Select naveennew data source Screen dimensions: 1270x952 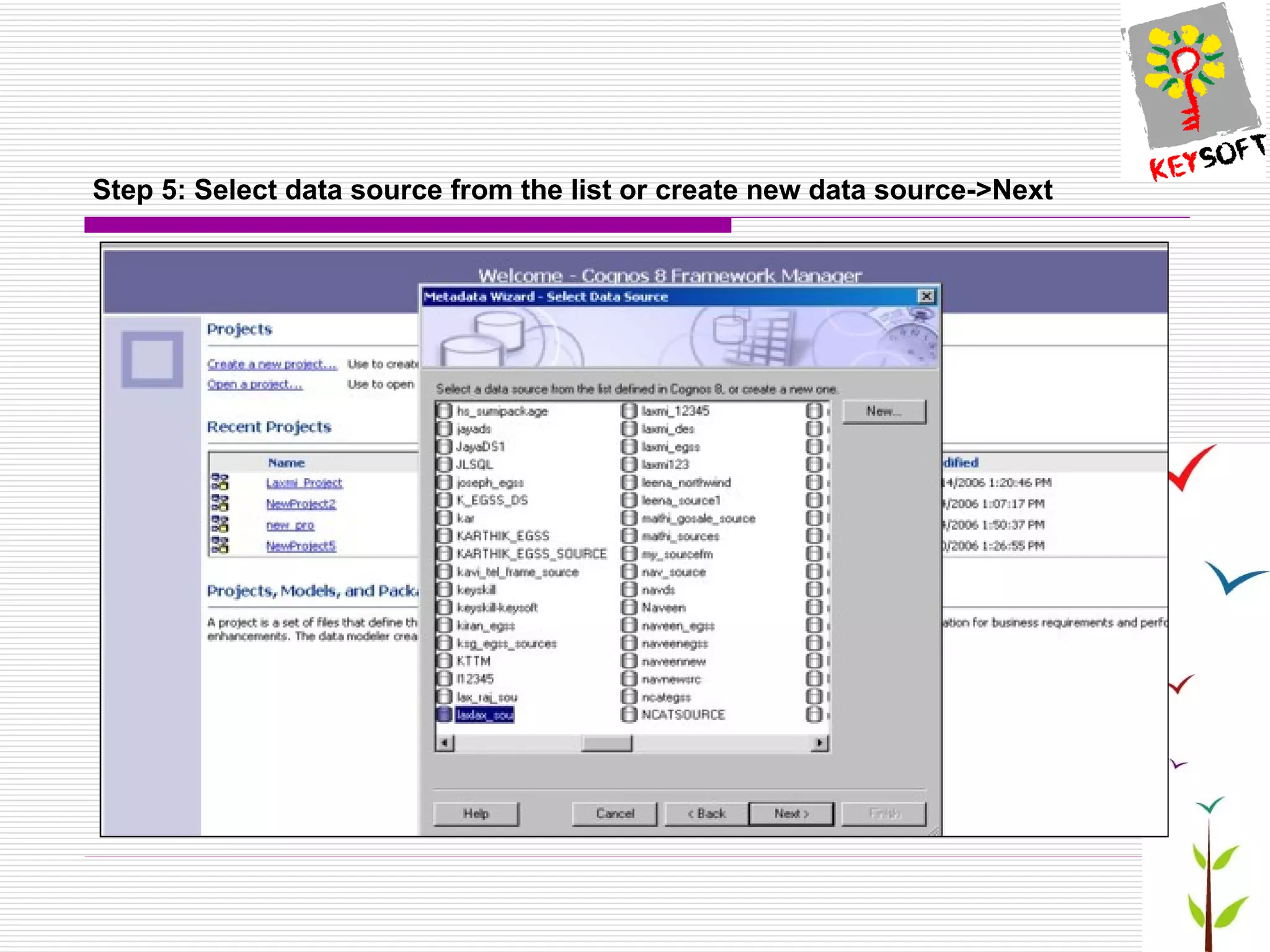[x=673, y=661]
